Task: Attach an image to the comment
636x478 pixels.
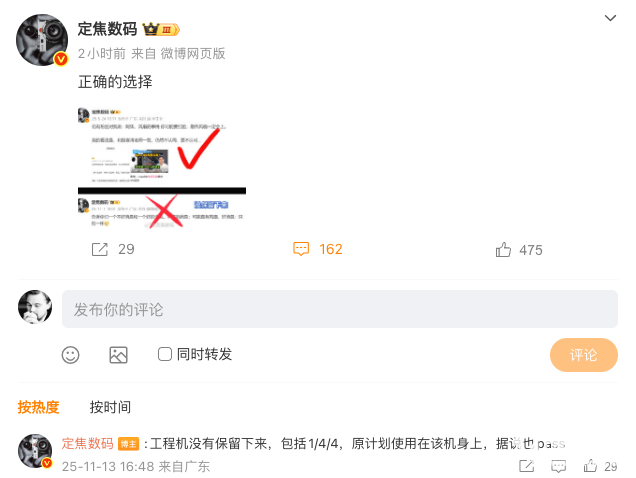Action: [x=118, y=355]
